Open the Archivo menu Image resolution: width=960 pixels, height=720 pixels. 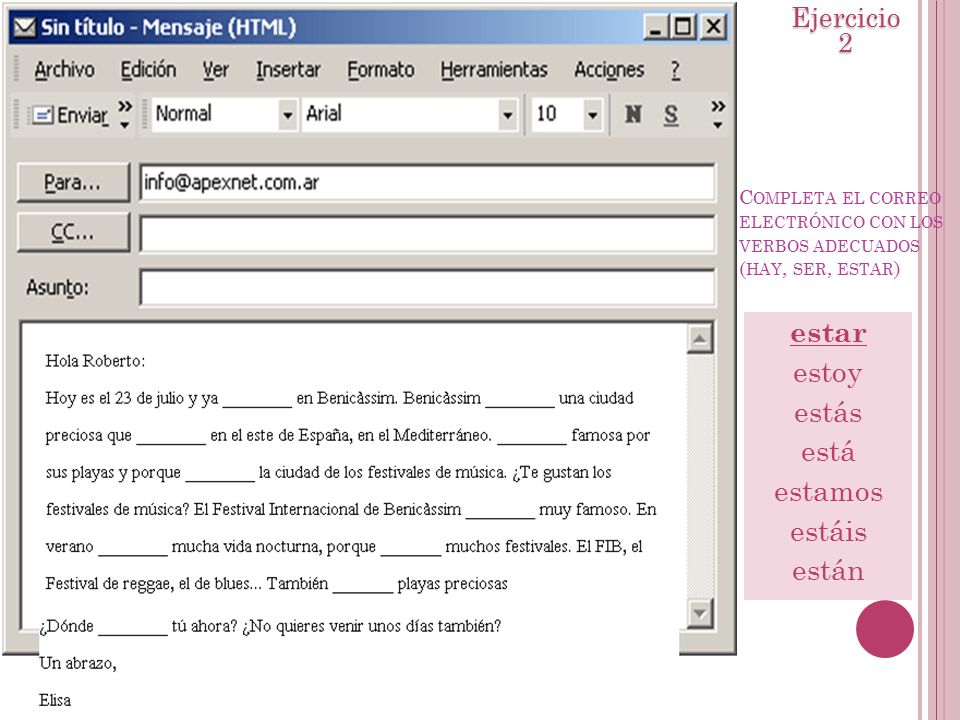pos(64,70)
